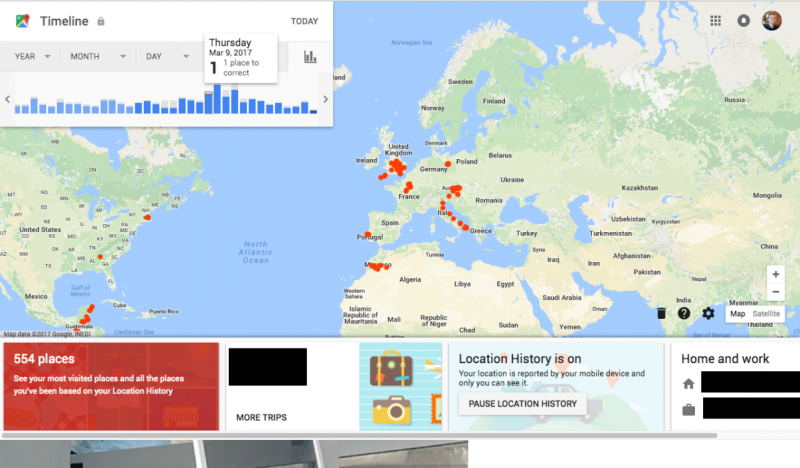
Task: Click the redacted trip image on card
Action: 268,367
